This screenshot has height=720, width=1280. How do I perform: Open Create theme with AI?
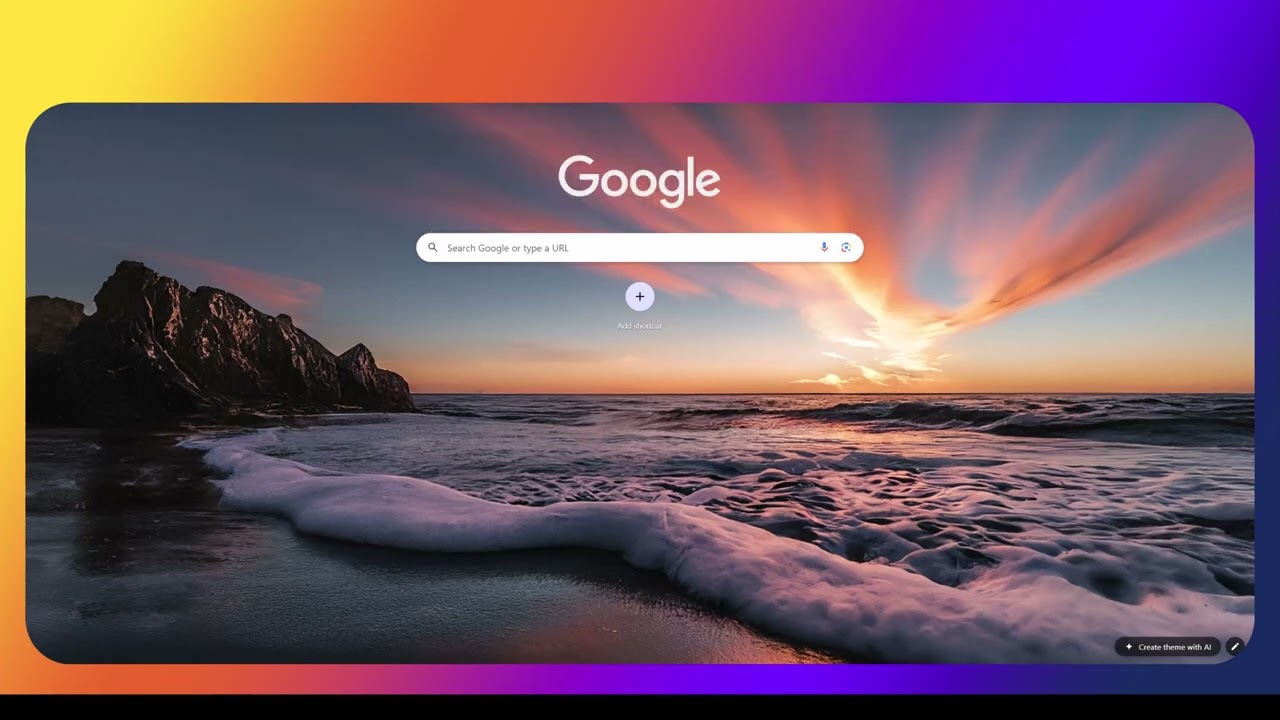pos(1168,647)
